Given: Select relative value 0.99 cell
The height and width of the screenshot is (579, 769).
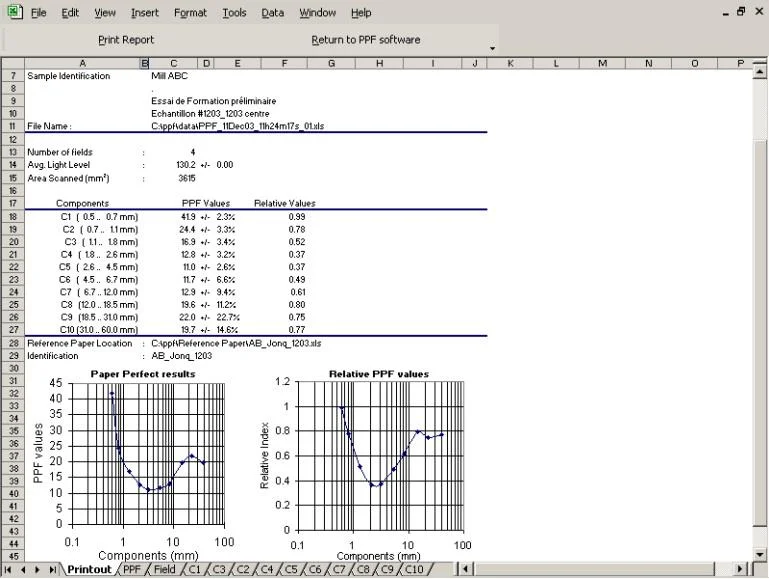Looking at the screenshot, I should click(x=297, y=217).
